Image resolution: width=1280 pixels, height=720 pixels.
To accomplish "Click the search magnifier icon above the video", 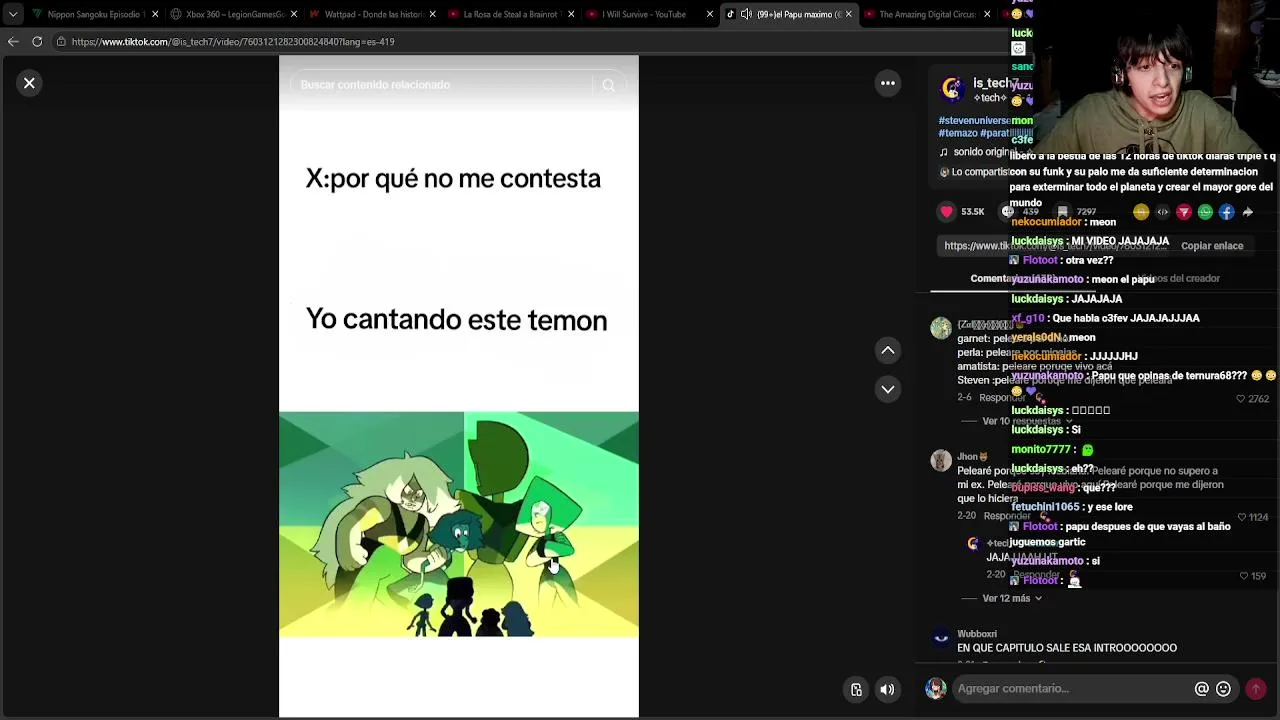I will [608, 85].
